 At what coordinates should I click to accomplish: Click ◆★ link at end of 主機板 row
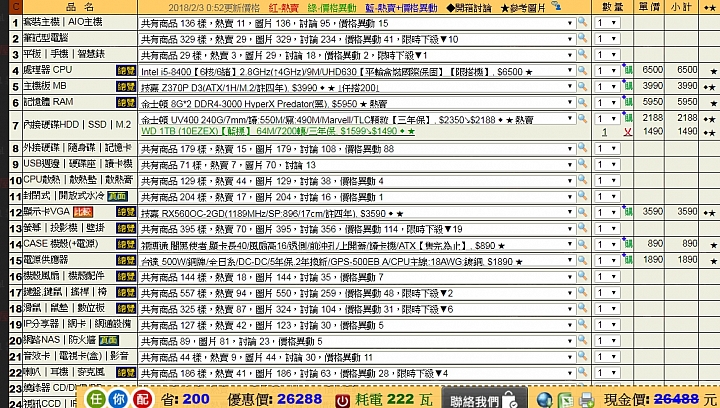coord(709,87)
